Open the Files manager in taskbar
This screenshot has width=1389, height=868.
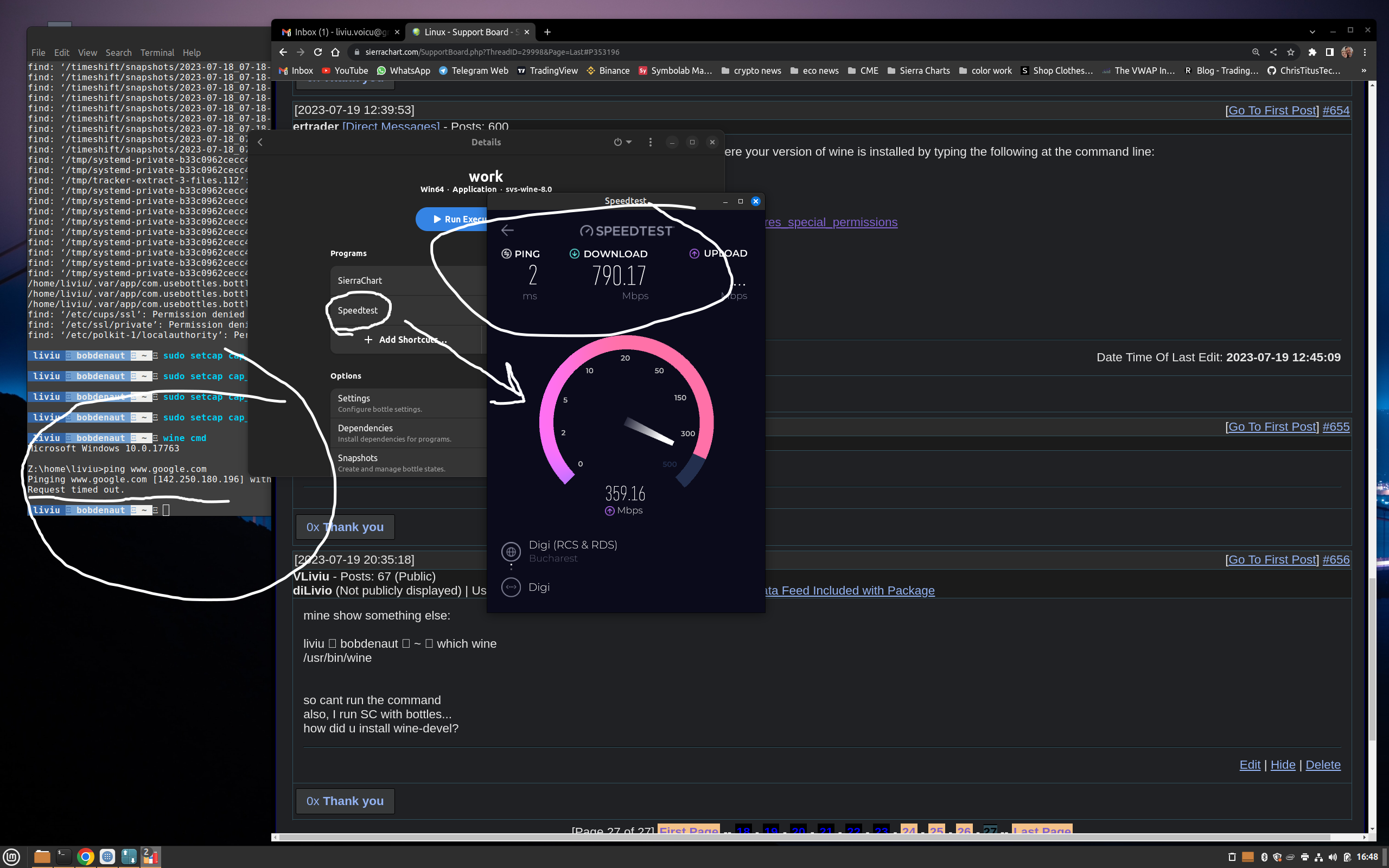pyautogui.click(x=41, y=857)
